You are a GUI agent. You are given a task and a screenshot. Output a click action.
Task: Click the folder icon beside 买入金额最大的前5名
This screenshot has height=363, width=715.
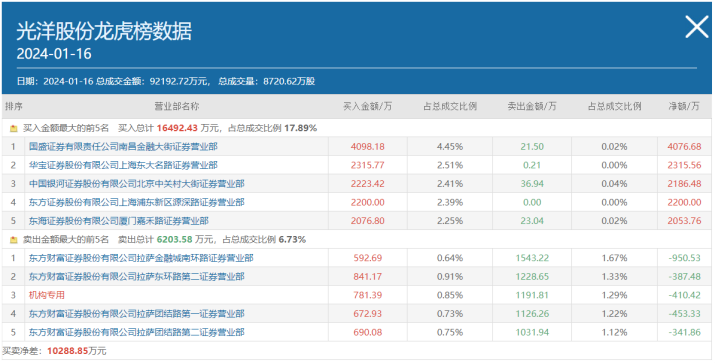tap(14, 129)
